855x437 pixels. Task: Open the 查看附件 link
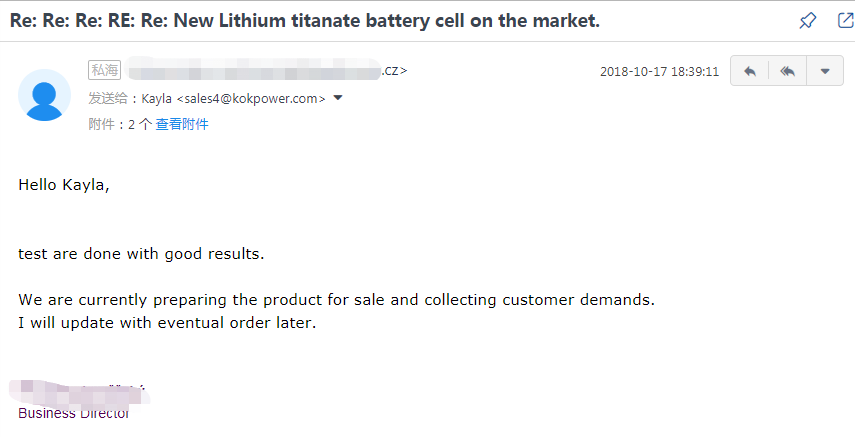point(182,124)
